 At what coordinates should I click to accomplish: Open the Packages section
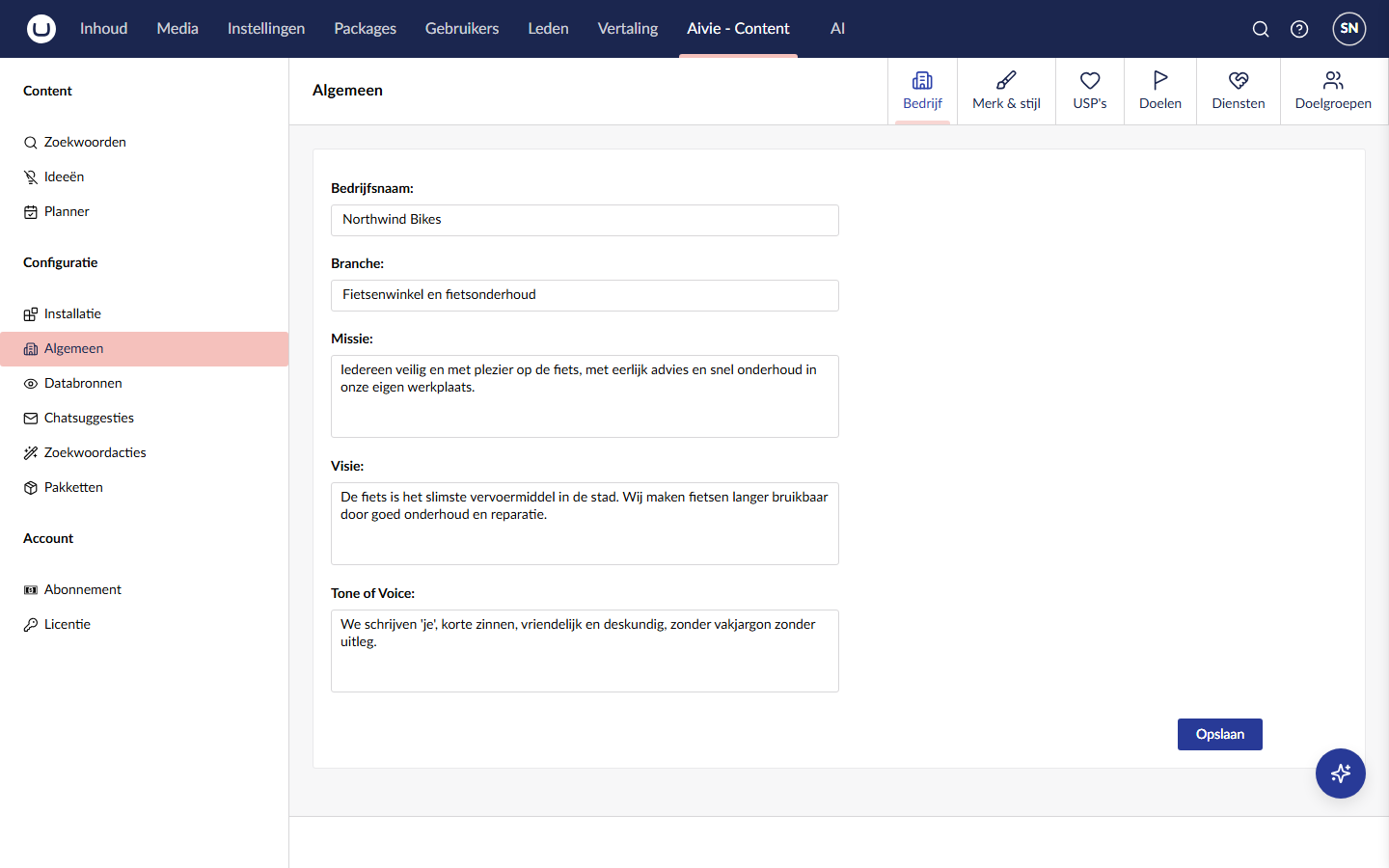[x=365, y=29]
